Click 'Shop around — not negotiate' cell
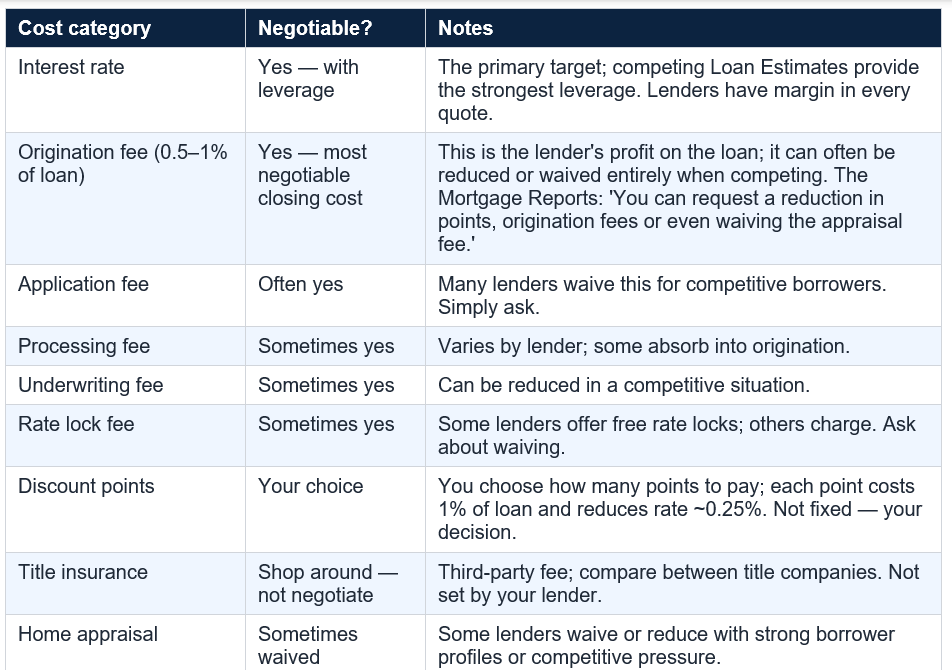 pyautogui.click(x=335, y=583)
